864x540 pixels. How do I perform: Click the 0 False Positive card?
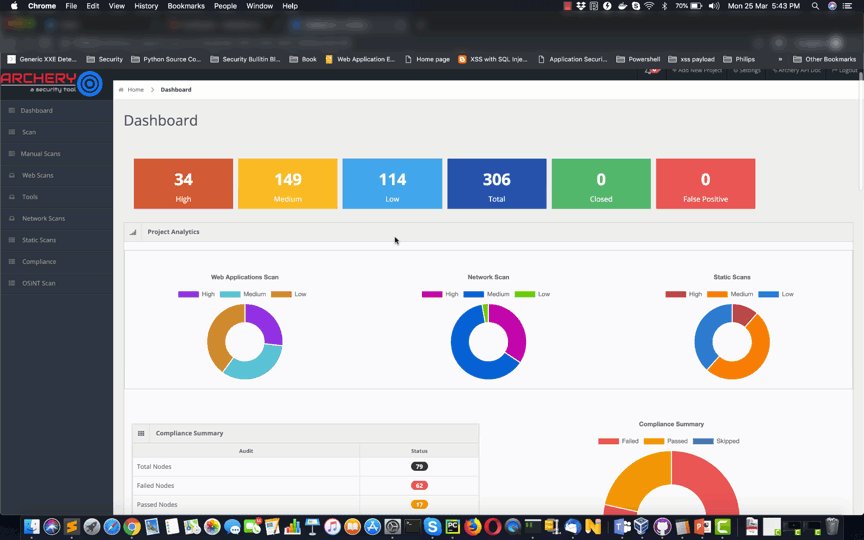click(705, 183)
